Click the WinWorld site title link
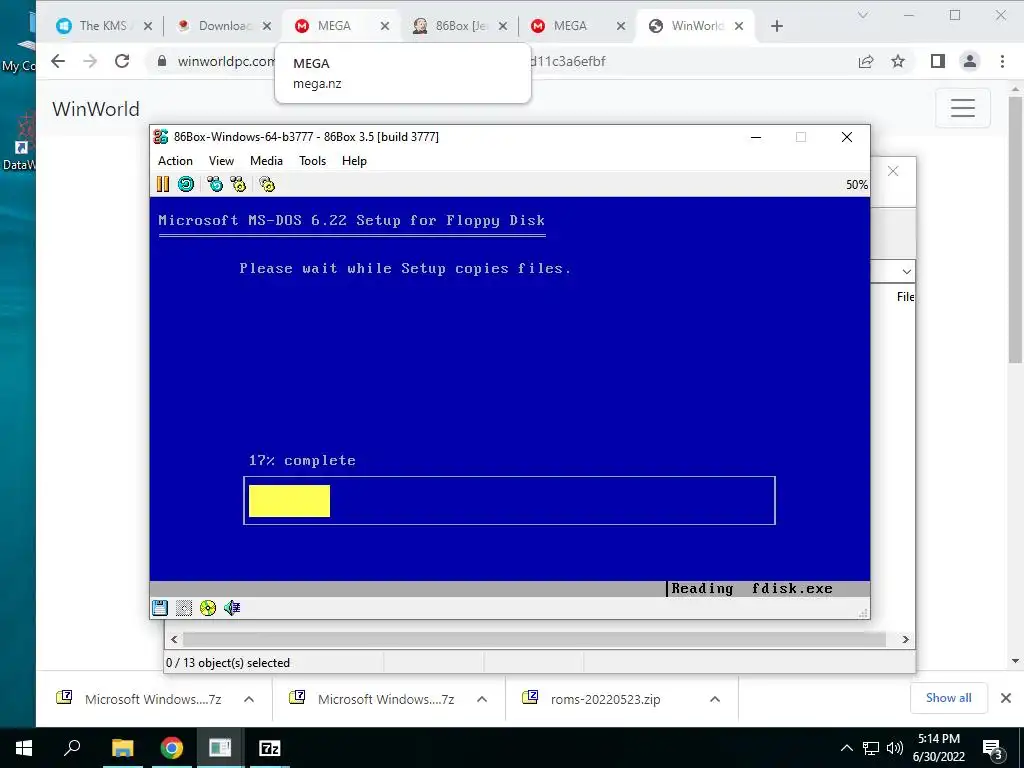 [96, 109]
